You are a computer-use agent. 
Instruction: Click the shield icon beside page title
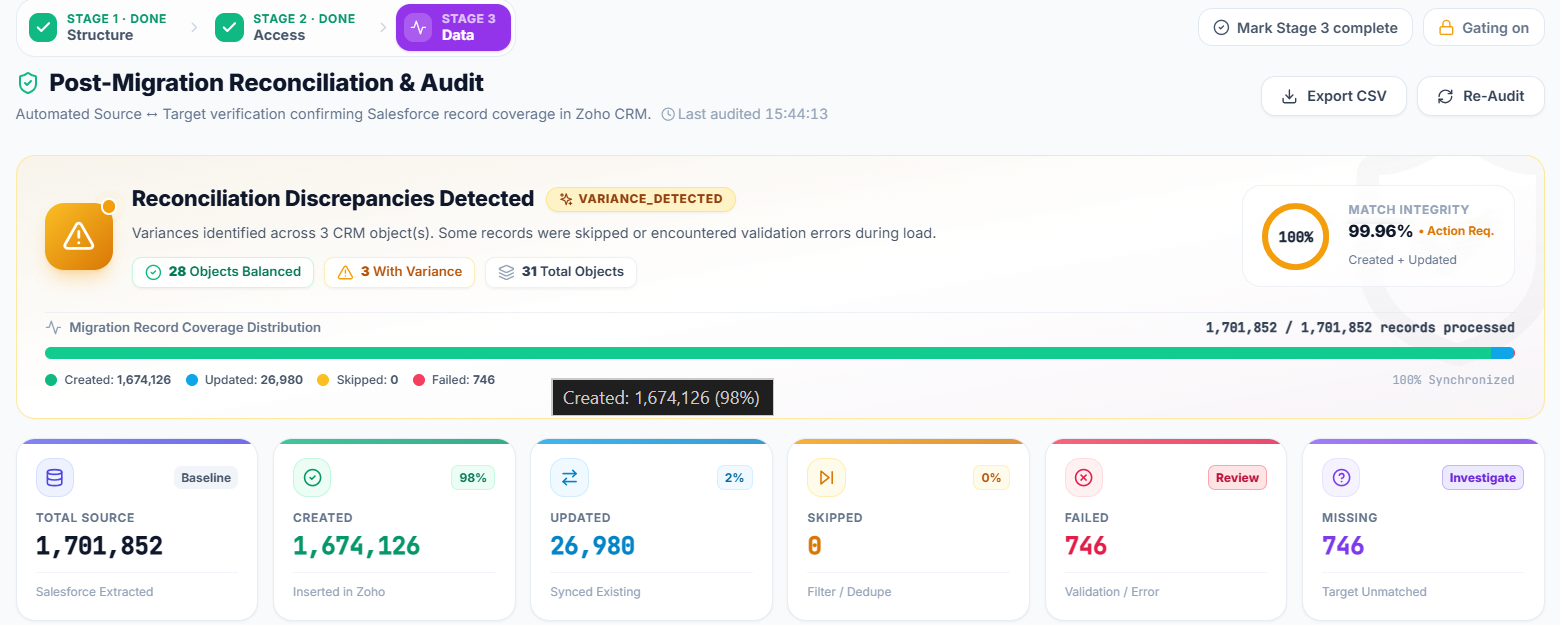tap(28, 83)
